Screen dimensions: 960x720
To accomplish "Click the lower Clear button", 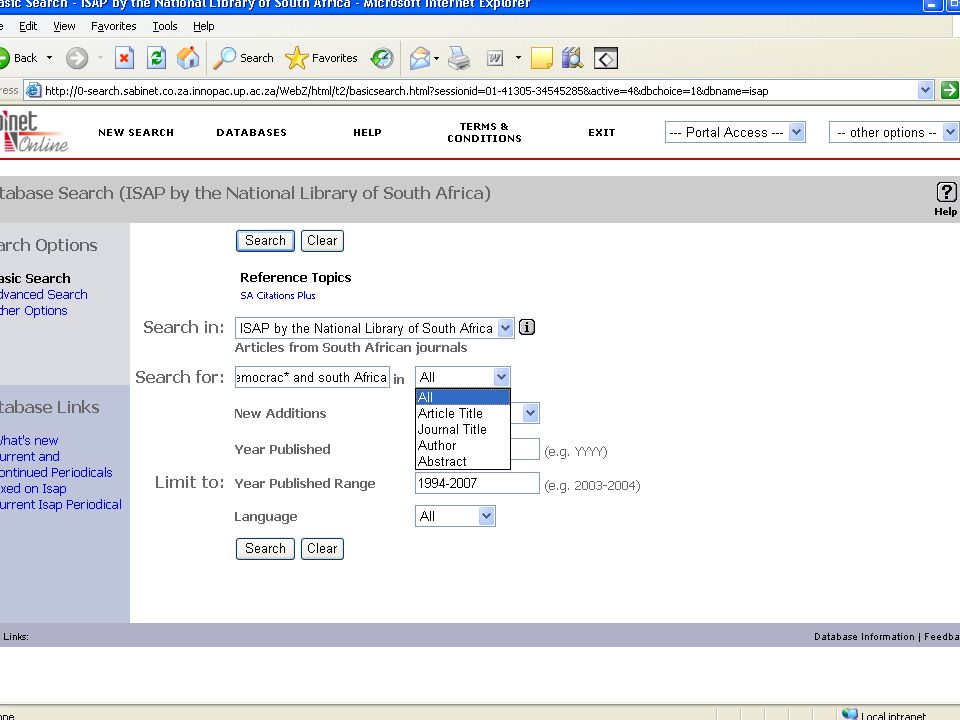I will [322, 549].
